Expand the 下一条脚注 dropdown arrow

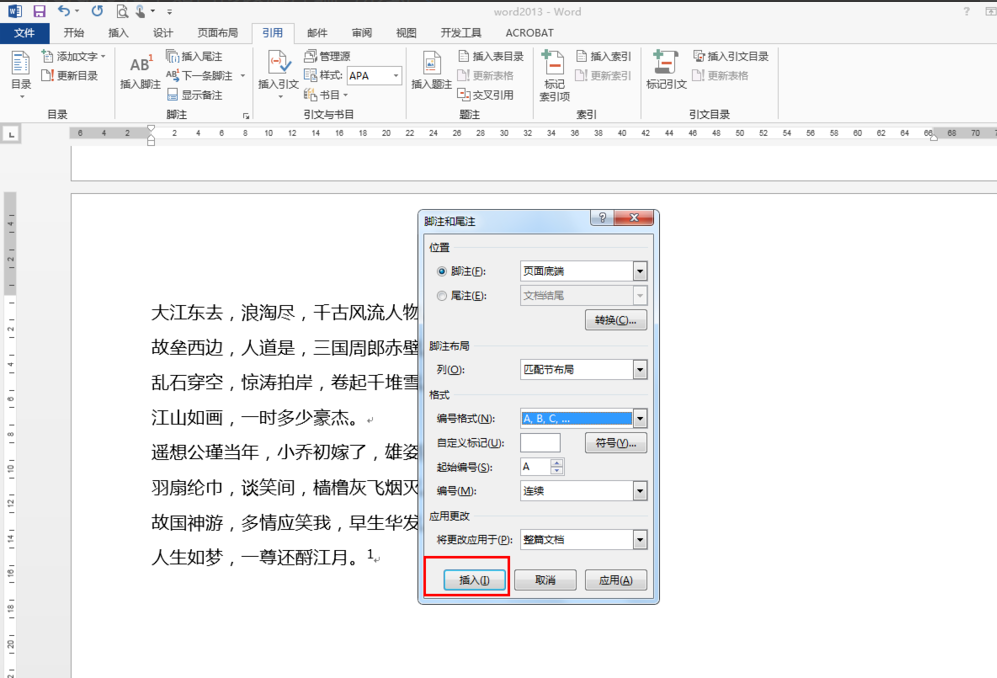[x=243, y=76]
